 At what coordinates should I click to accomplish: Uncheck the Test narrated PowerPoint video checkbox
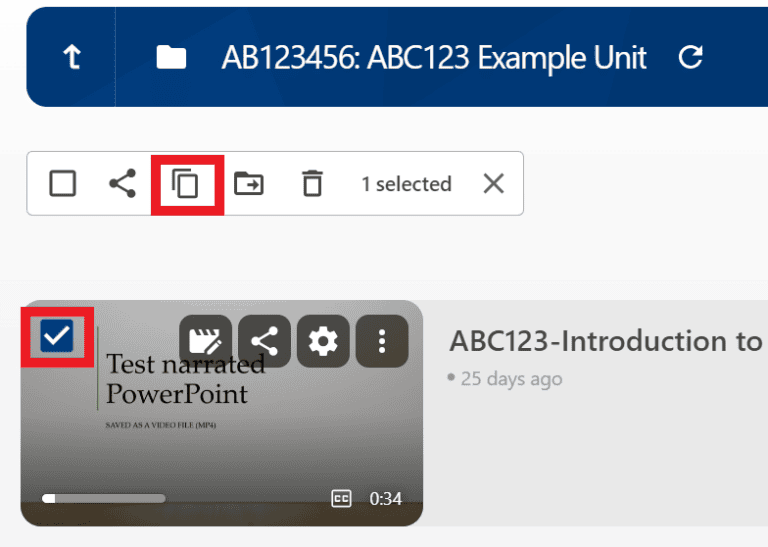click(x=57, y=337)
